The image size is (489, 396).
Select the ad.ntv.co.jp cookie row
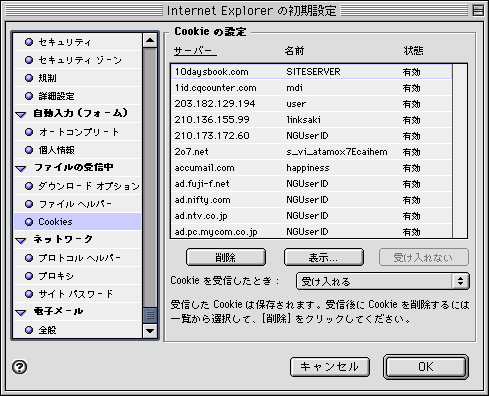tap(311, 216)
